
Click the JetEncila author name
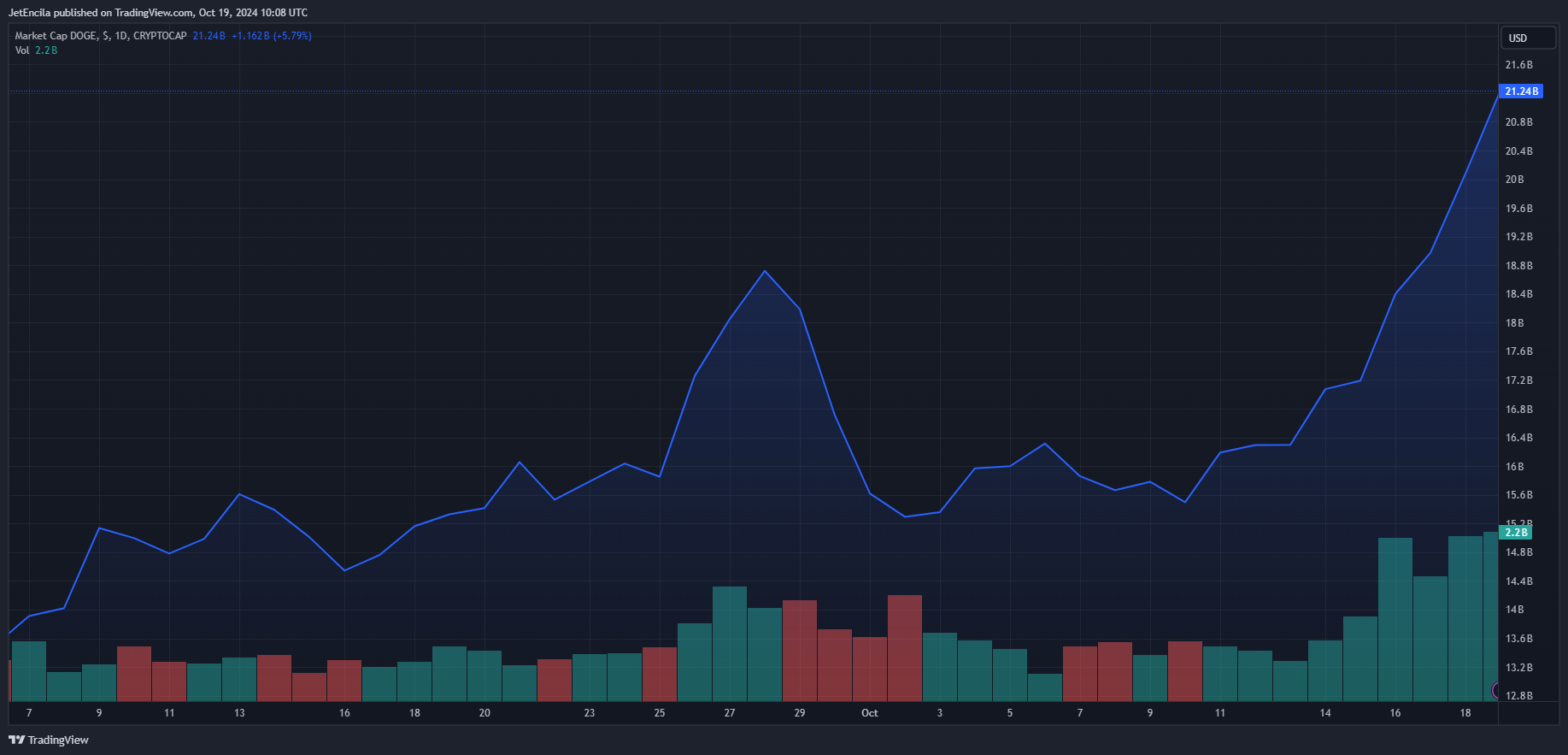[x=30, y=13]
